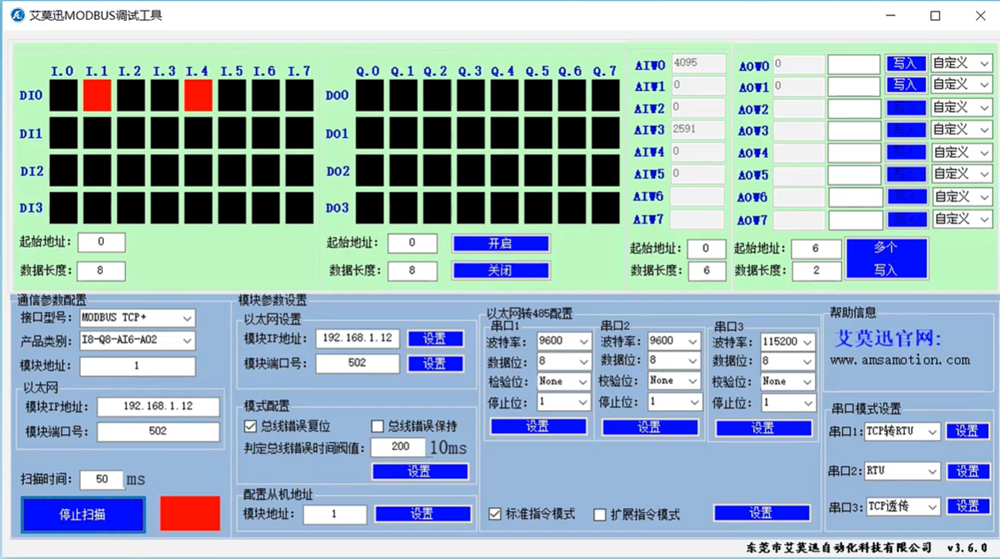This screenshot has width=1000, height=559.
Task: Toggle the DO0 Q.0 output square
Action: (x=369, y=96)
